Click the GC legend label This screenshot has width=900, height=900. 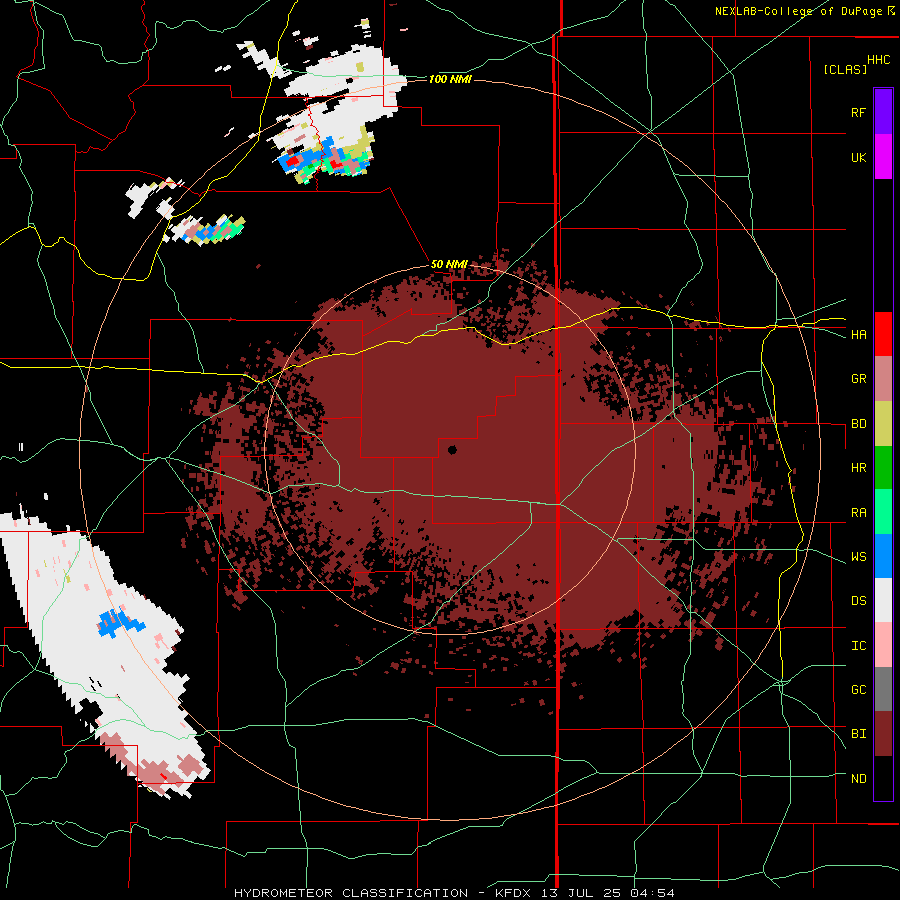point(858,690)
